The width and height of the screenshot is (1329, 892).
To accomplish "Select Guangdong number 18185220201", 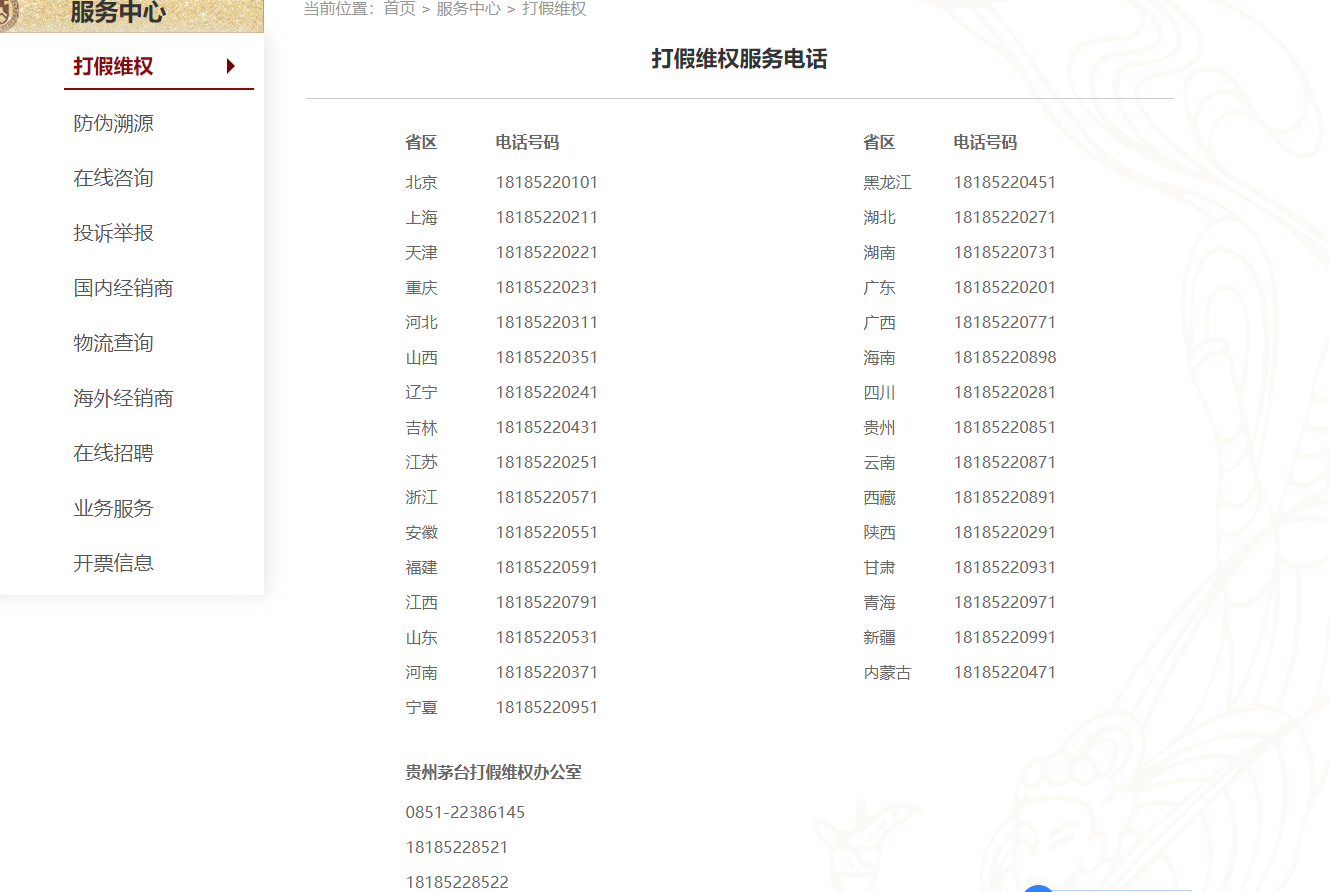I will (1005, 287).
